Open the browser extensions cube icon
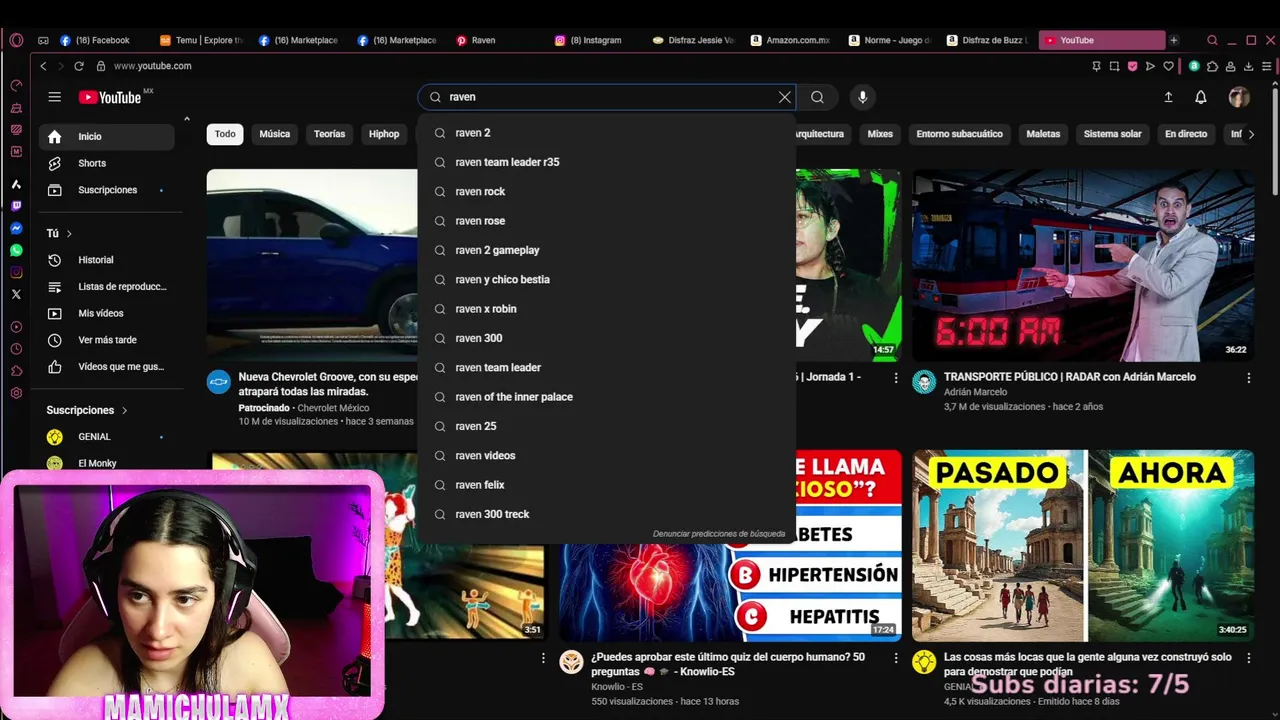The height and width of the screenshot is (720, 1280). [x=1212, y=66]
